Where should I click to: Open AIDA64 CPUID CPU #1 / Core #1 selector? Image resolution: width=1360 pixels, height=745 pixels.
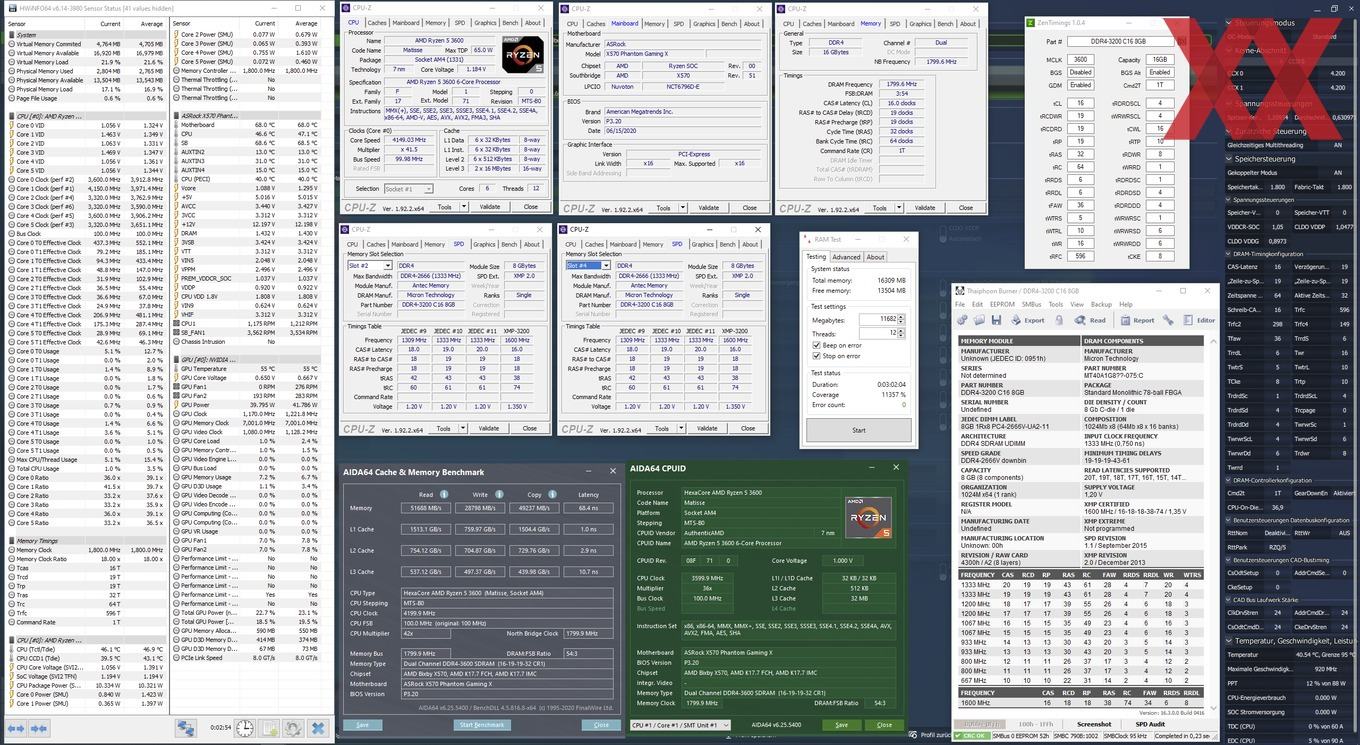pos(680,725)
